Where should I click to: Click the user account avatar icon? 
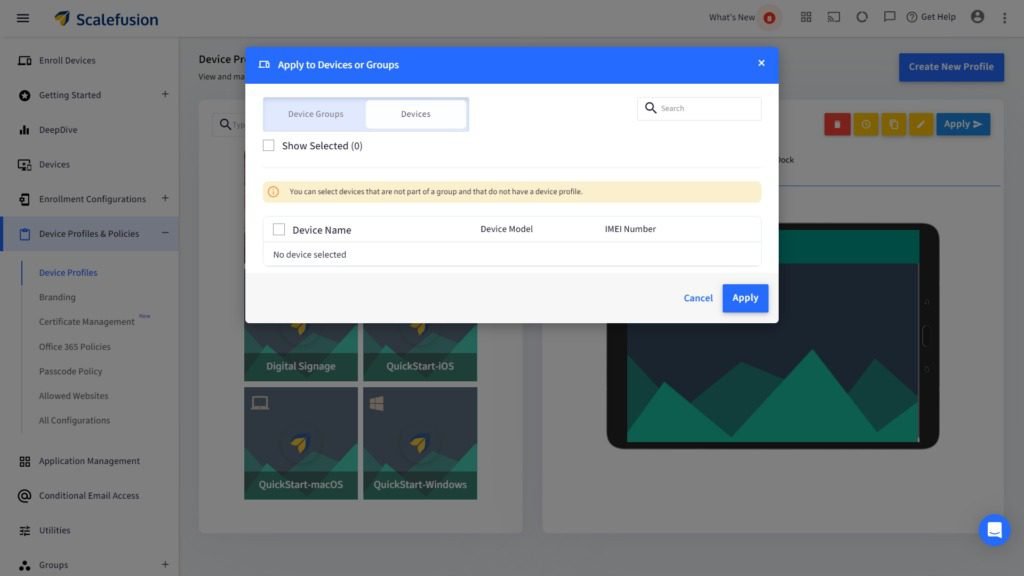click(x=977, y=17)
